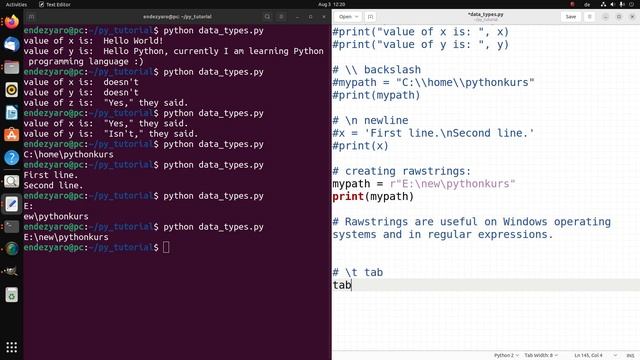Click the '# creating rawstrings:' comment
640x360 pixels.
coord(402,171)
